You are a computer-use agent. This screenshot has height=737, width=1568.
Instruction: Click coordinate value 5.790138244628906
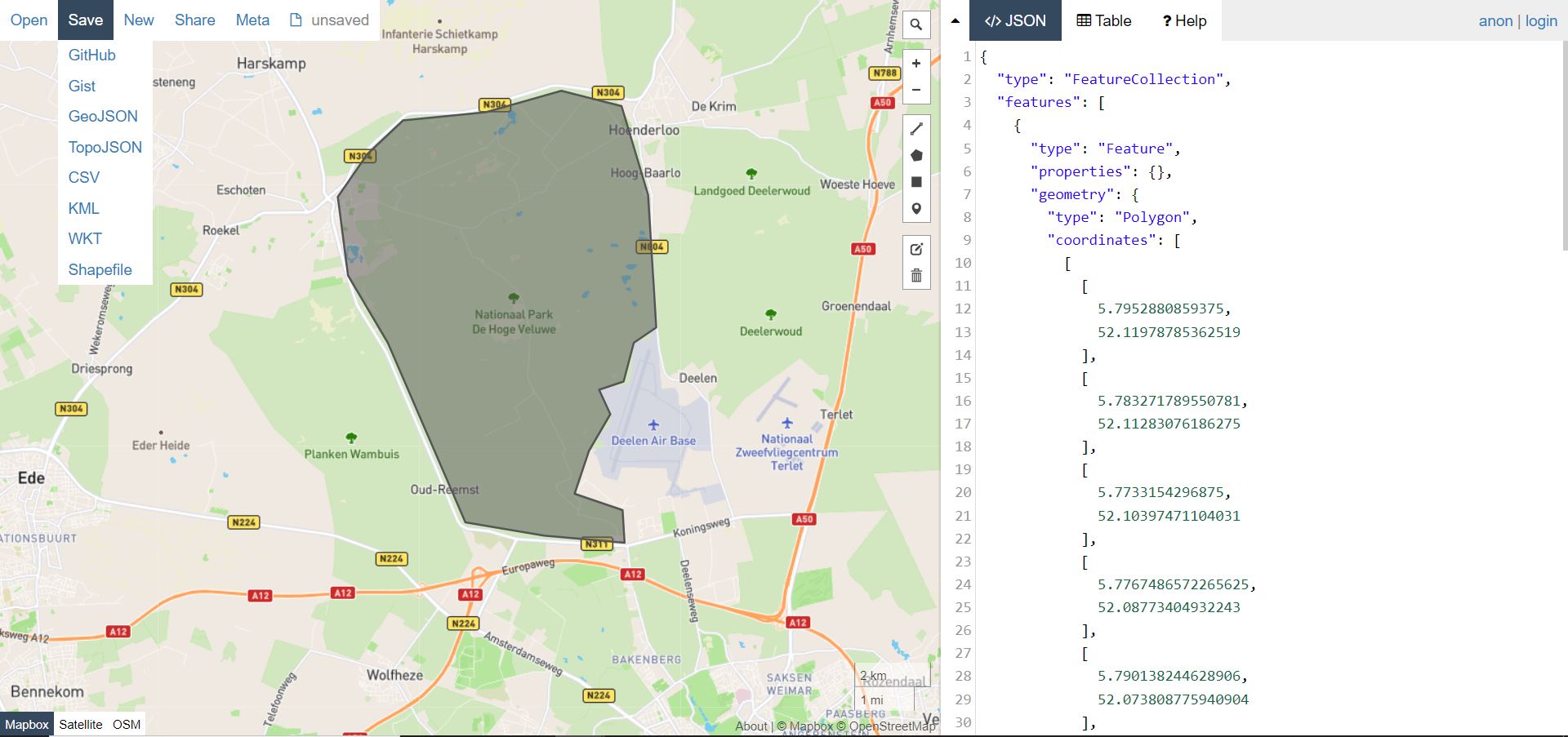1169,676
